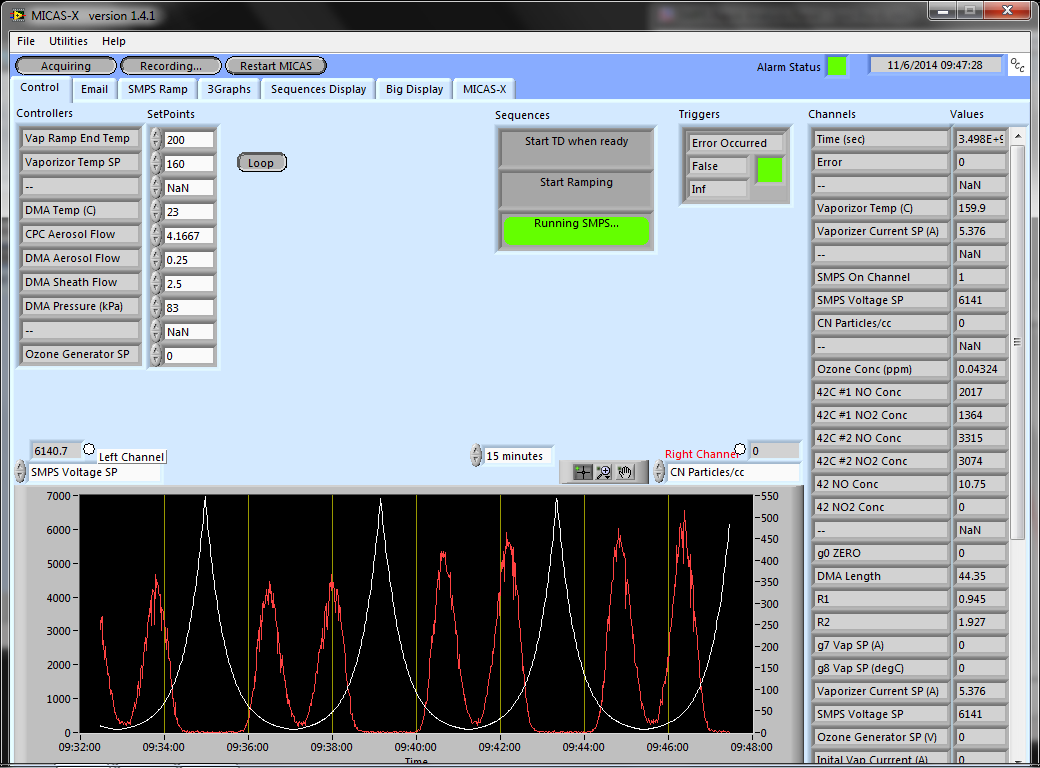Viewport: 1040px width, 768px height.
Task: Open the File menu
Action: [26, 41]
